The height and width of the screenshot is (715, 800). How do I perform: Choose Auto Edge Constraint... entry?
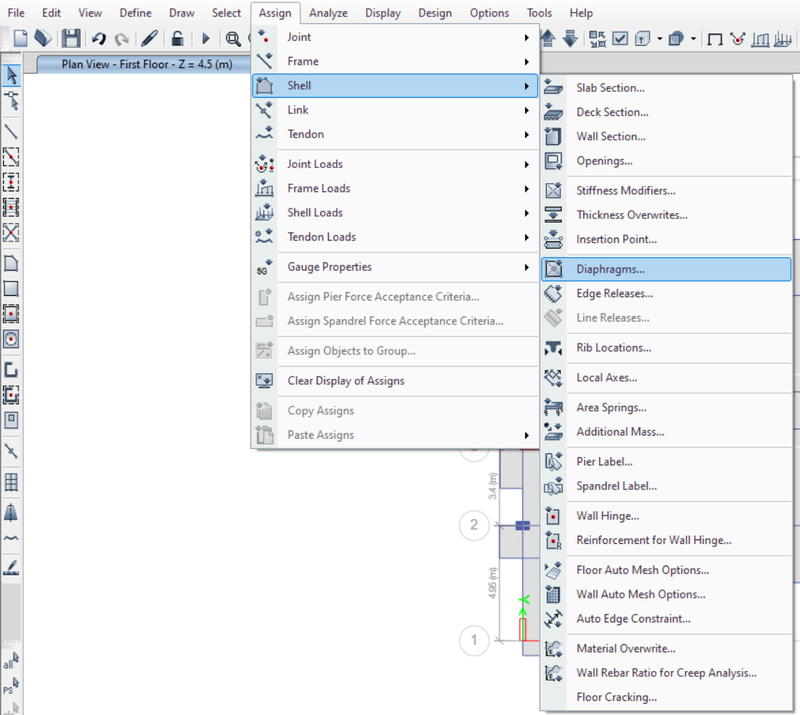633,619
